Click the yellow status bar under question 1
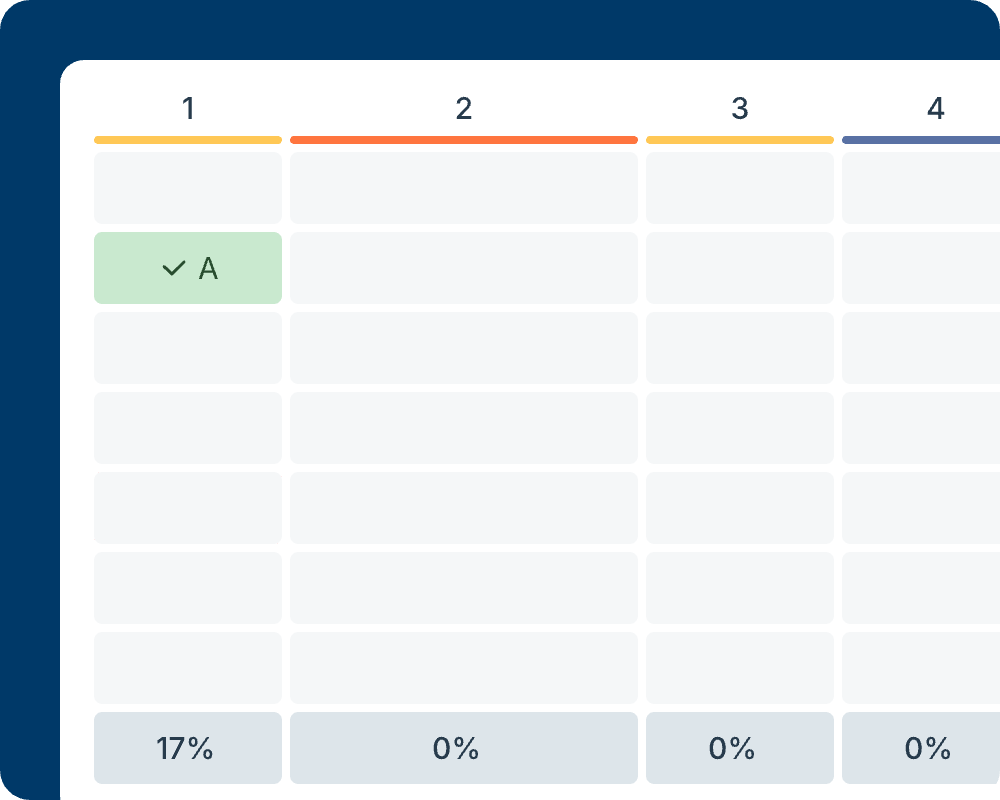 [188, 139]
